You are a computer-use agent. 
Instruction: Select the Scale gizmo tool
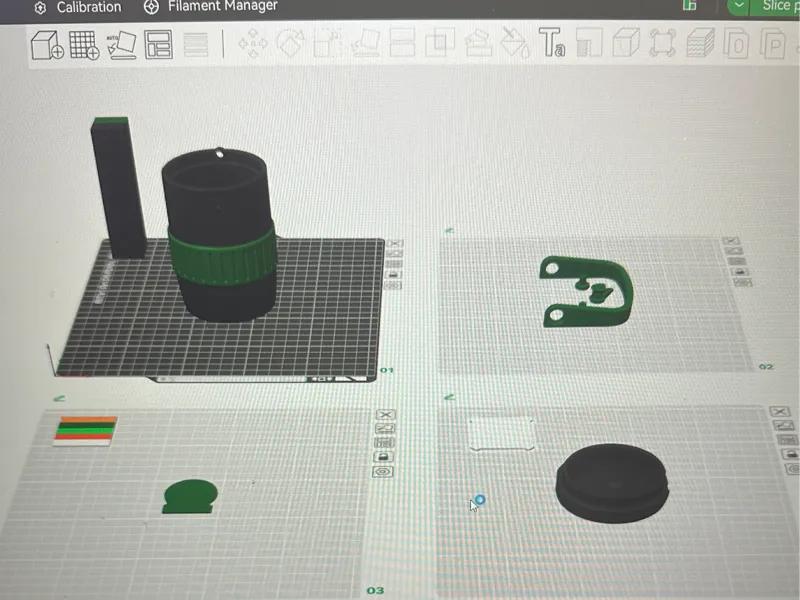[327, 43]
